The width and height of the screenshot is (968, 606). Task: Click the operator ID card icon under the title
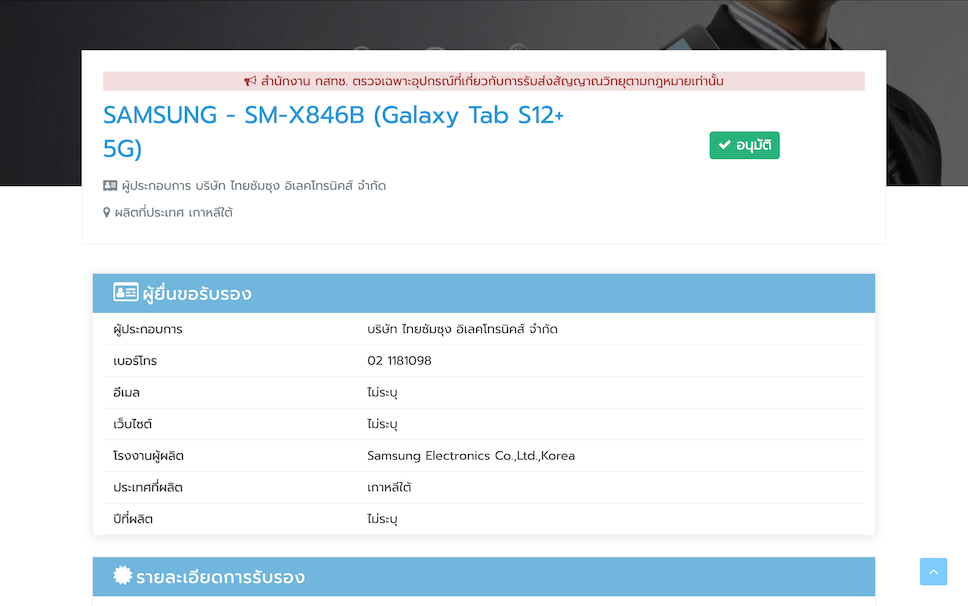pyautogui.click(x=110, y=185)
